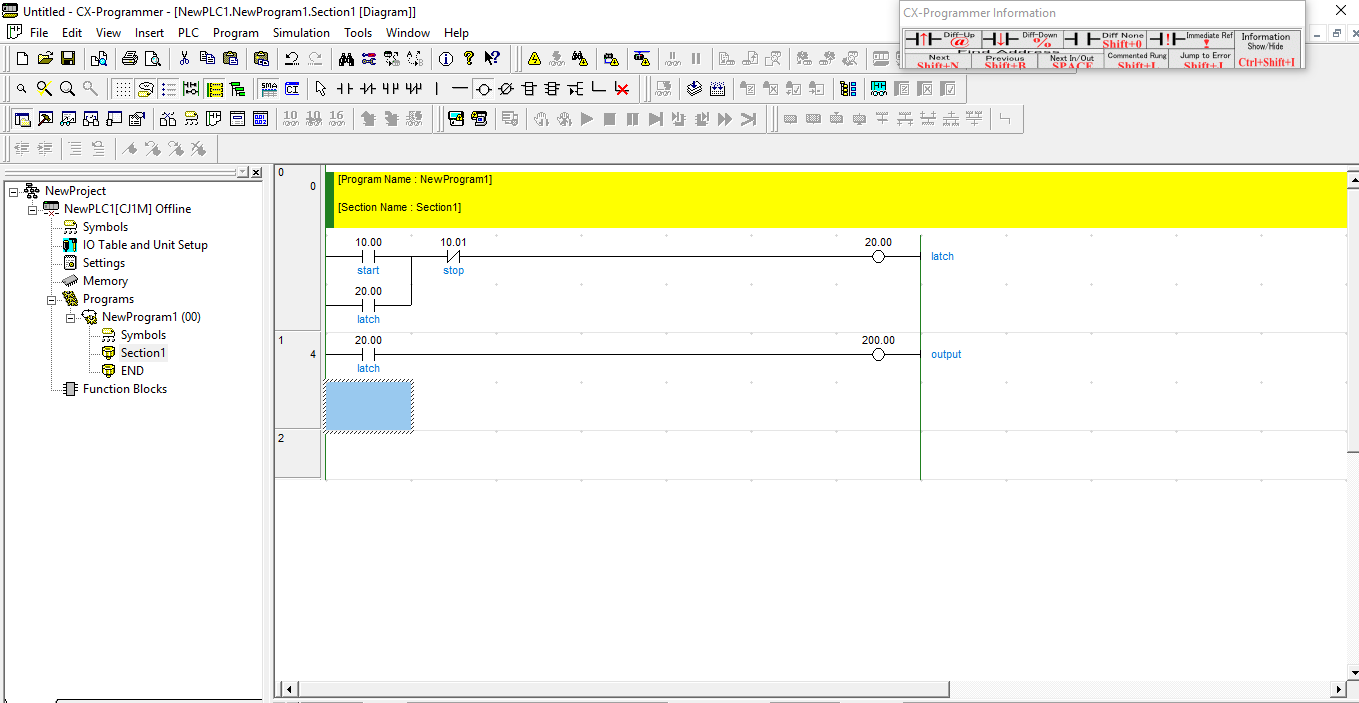Click the 'SMA' address reference icon
The height and width of the screenshot is (703, 1359).
point(269,88)
